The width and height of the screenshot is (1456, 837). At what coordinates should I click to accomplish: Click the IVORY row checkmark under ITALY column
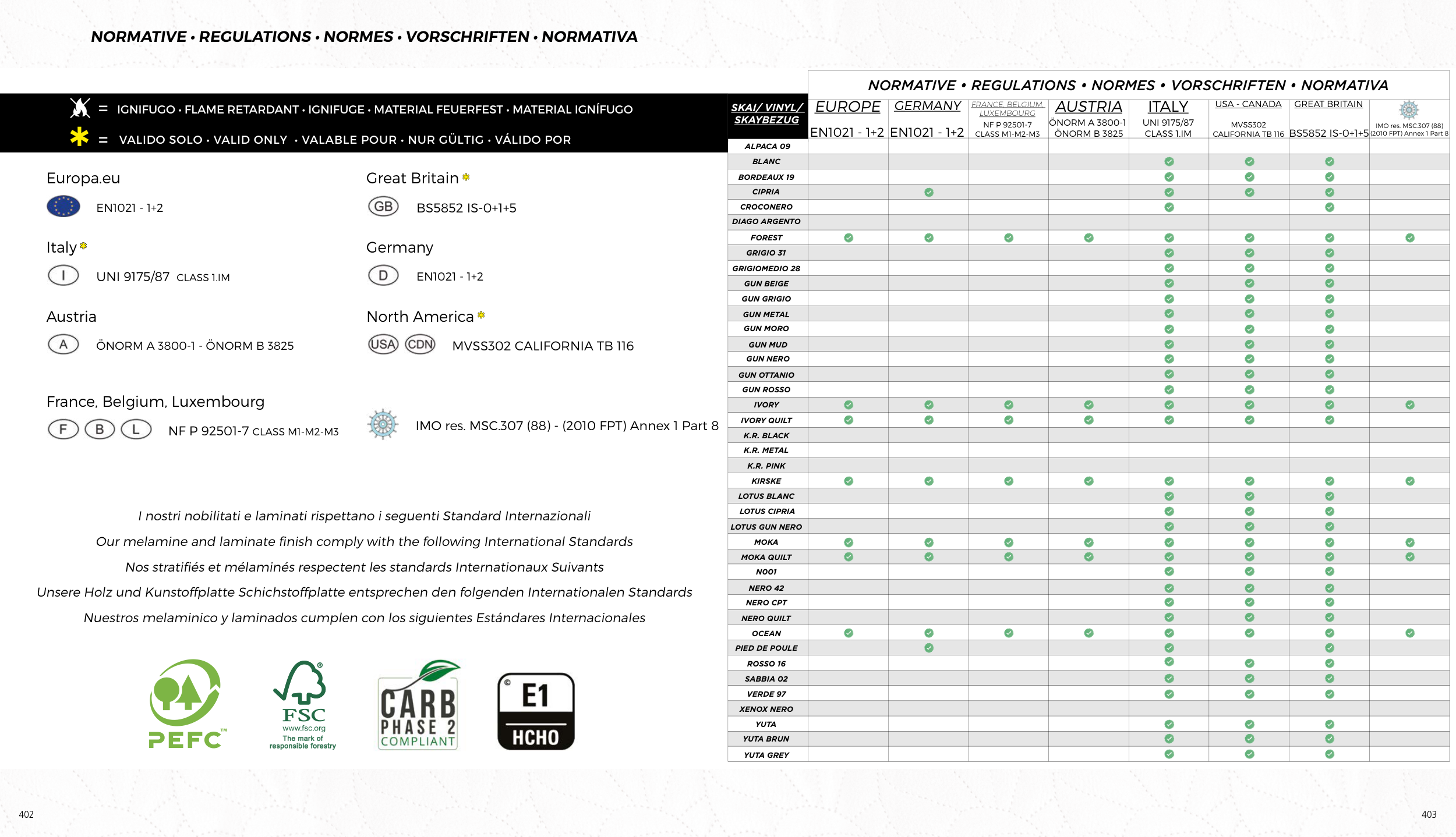(1169, 405)
